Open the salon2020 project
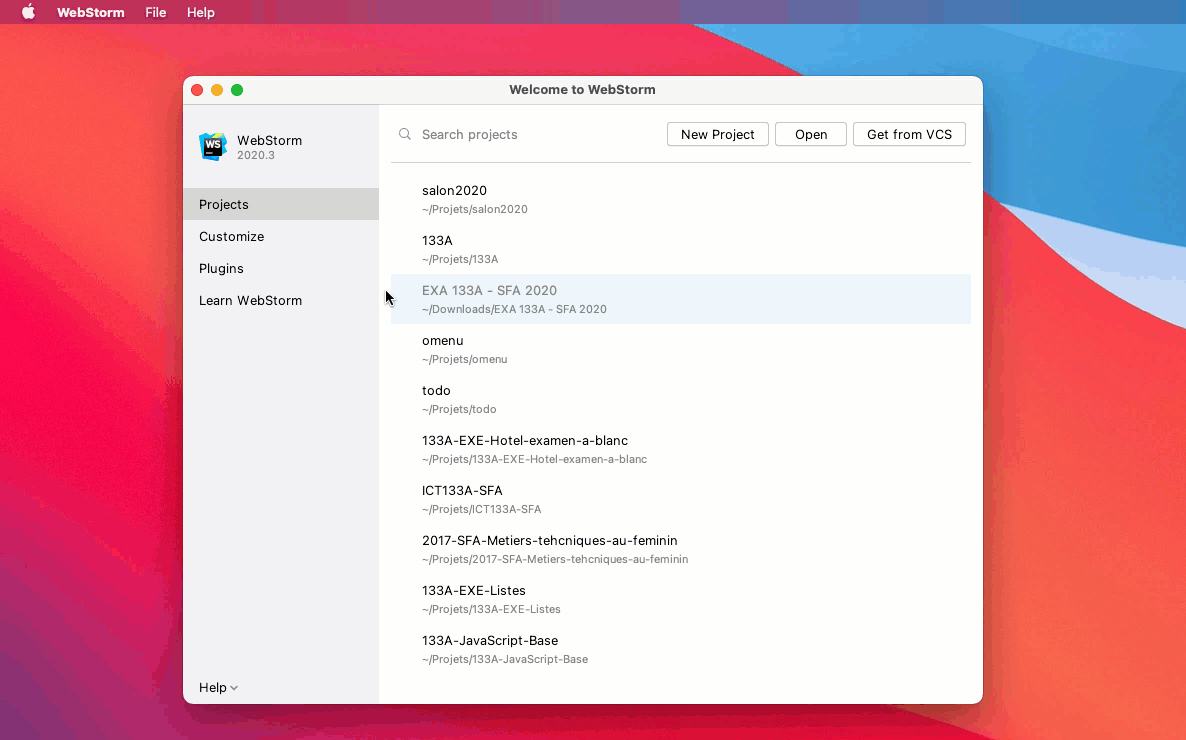The width and height of the screenshot is (1186, 740). (681, 199)
